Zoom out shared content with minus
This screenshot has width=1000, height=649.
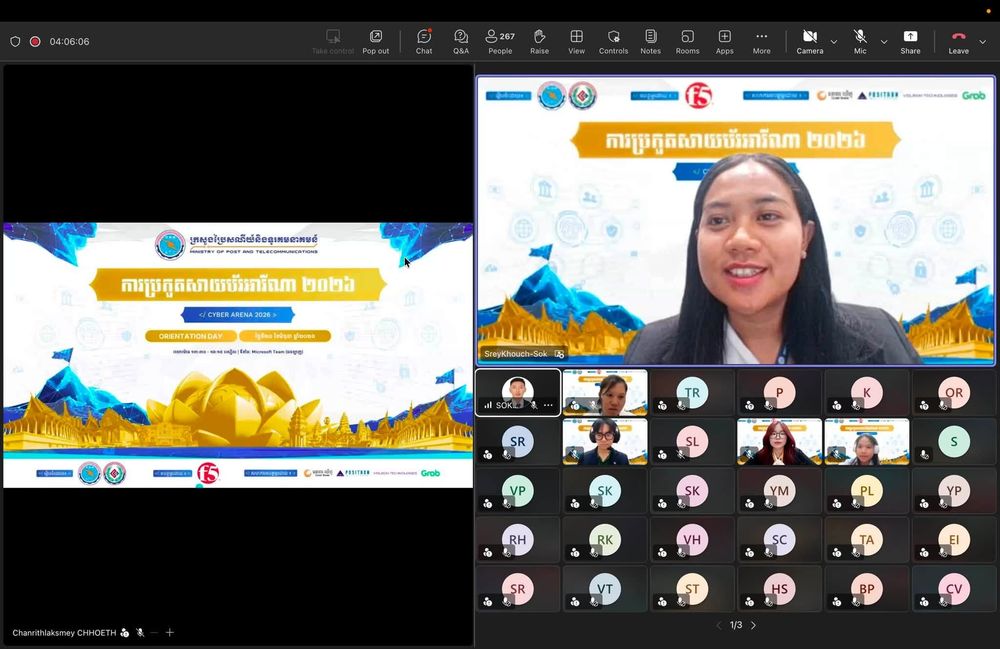[154, 632]
